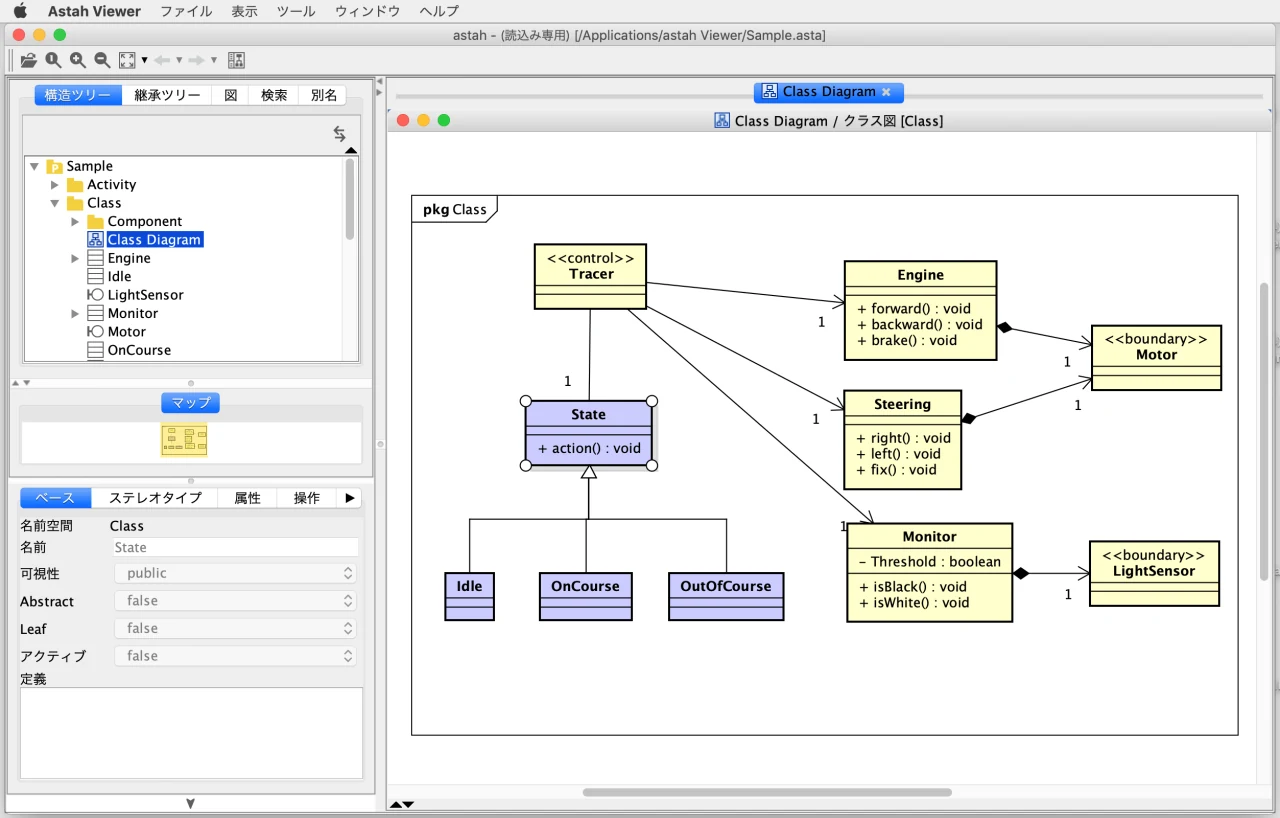The width and height of the screenshot is (1280, 818).
Task: Click the LightSensor boundary icon in the tree
Action: click(x=96, y=295)
